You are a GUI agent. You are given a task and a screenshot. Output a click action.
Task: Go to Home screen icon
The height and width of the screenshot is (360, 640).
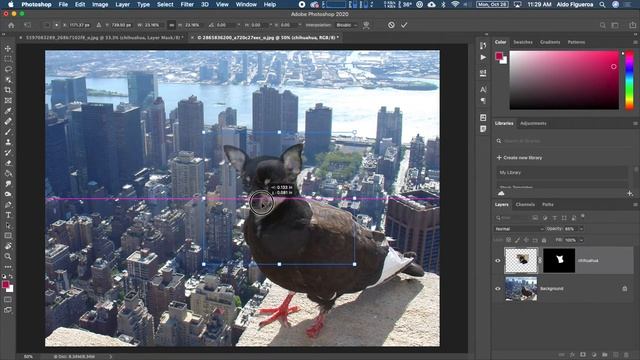11,25
